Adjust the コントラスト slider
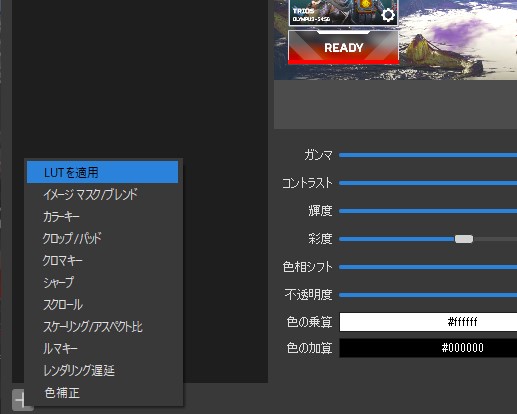The height and width of the screenshot is (414, 517). (x=428, y=183)
